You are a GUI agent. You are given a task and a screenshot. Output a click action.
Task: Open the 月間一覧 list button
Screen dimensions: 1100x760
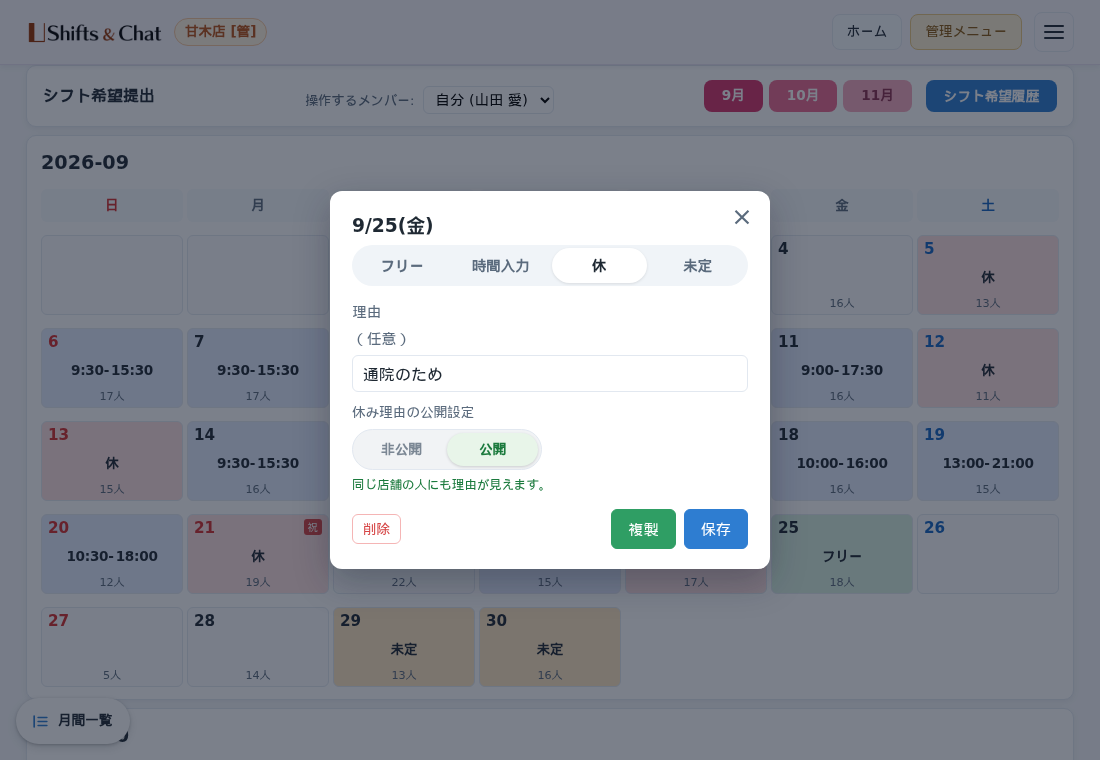(x=73, y=721)
